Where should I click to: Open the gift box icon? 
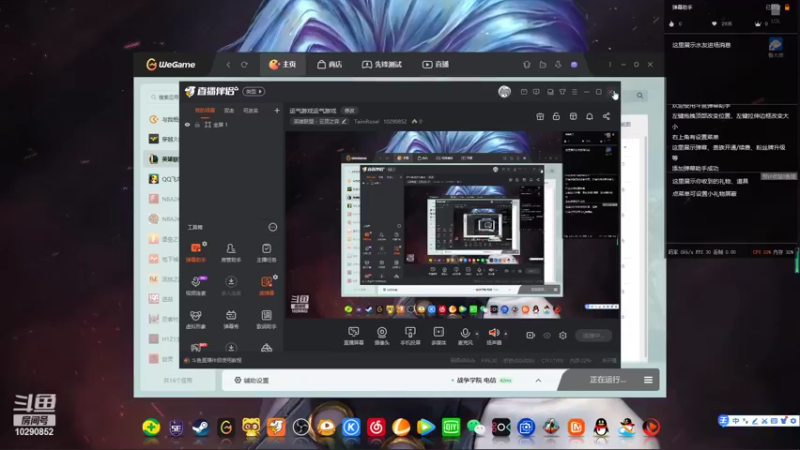540,116
